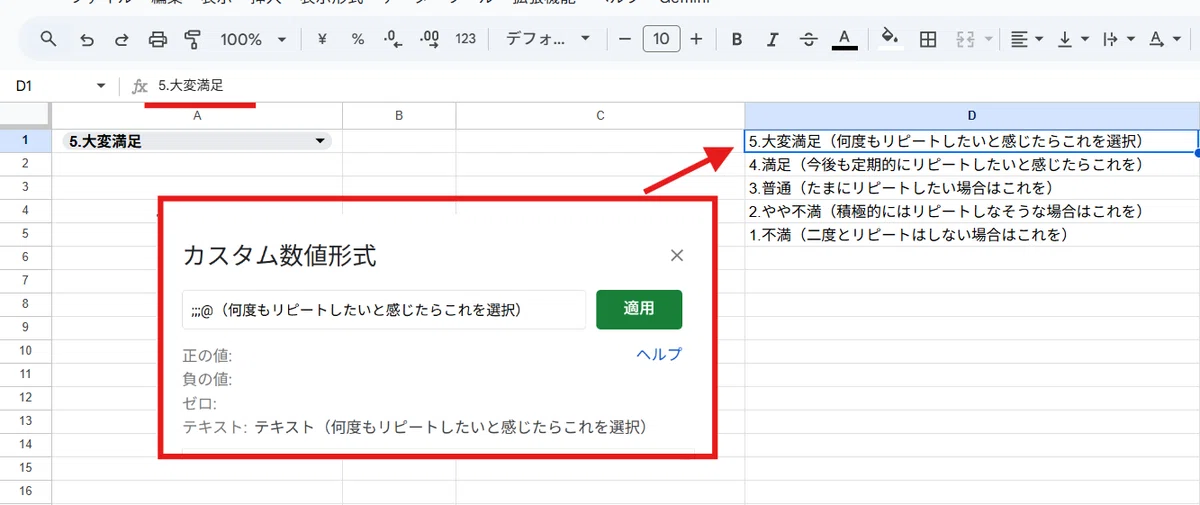The height and width of the screenshot is (505, 1200).
Task: Undo the last action
Action: tap(87, 40)
